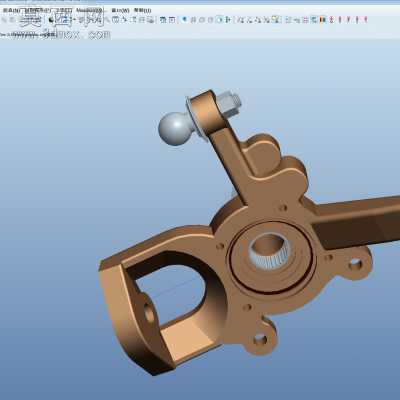Viewport: 400px width, 400px height.
Task: Click the blue sphere toolbar icon
Action: click(x=185, y=20)
